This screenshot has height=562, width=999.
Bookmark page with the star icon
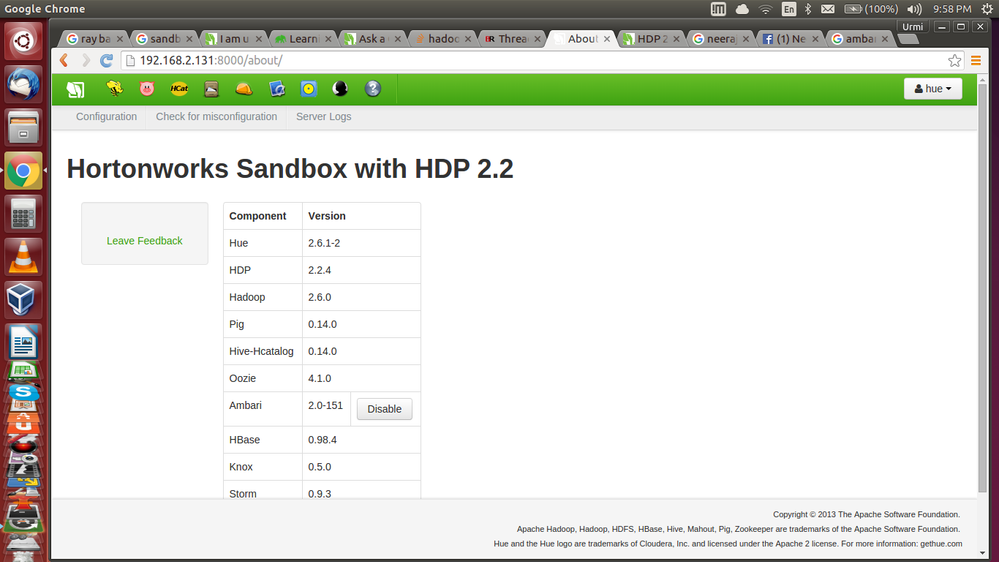pos(954,61)
